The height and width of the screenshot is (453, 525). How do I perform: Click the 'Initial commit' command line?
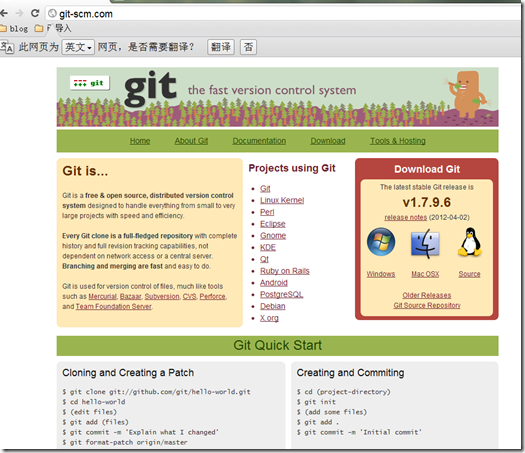tap(359, 432)
